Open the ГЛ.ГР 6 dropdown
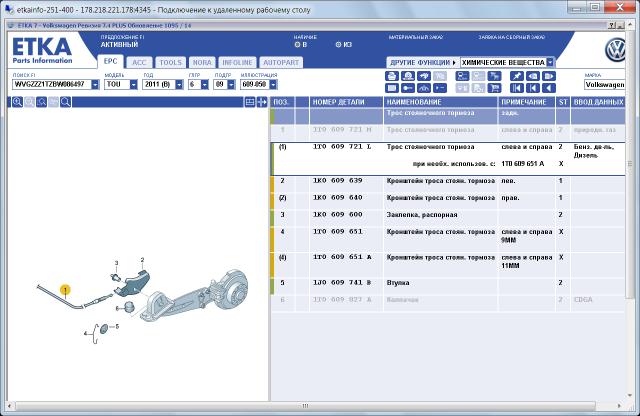The image size is (640, 416). tap(205, 85)
